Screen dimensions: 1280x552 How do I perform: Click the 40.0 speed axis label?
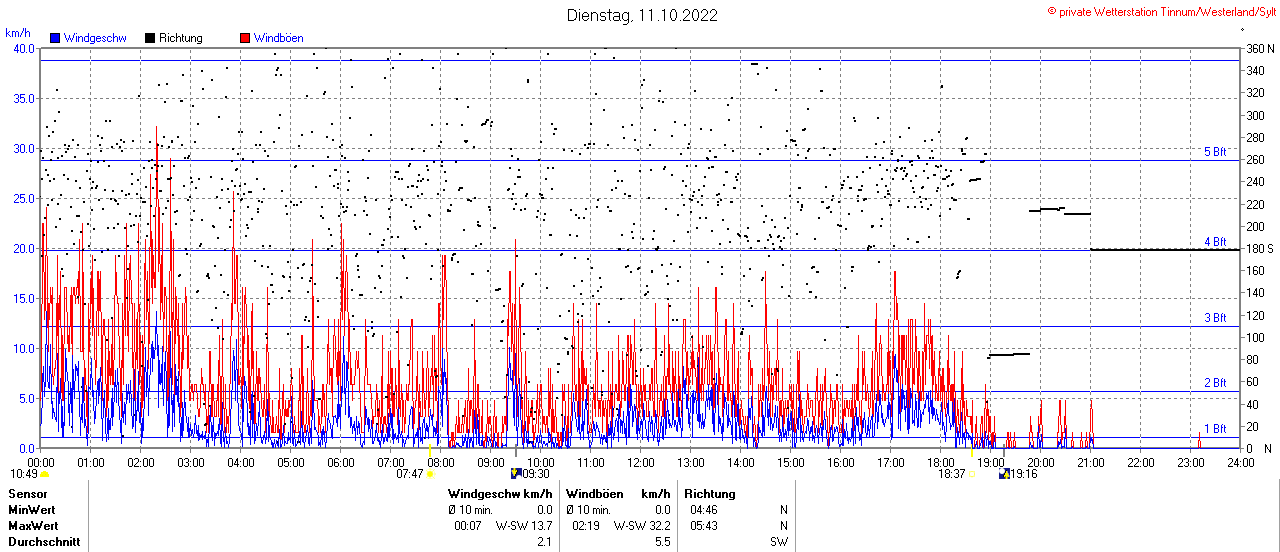(23, 48)
